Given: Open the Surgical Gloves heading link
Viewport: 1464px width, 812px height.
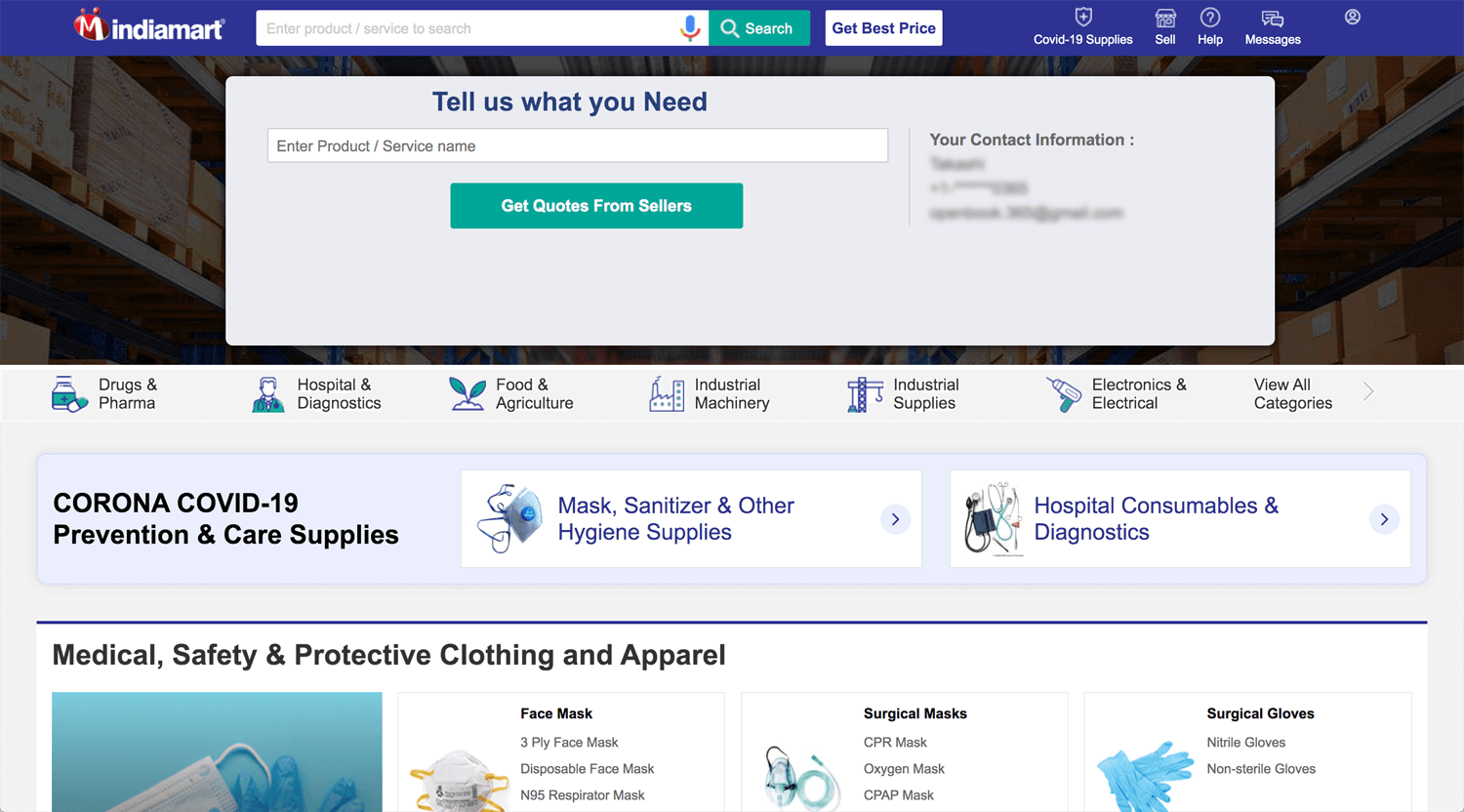Looking at the screenshot, I should pyautogui.click(x=1261, y=713).
